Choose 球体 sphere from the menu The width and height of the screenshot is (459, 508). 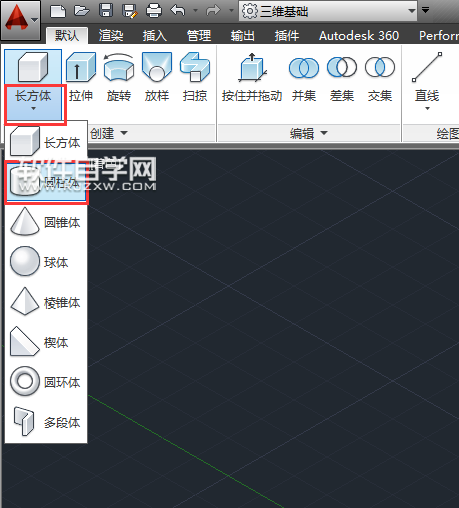(x=46, y=262)
